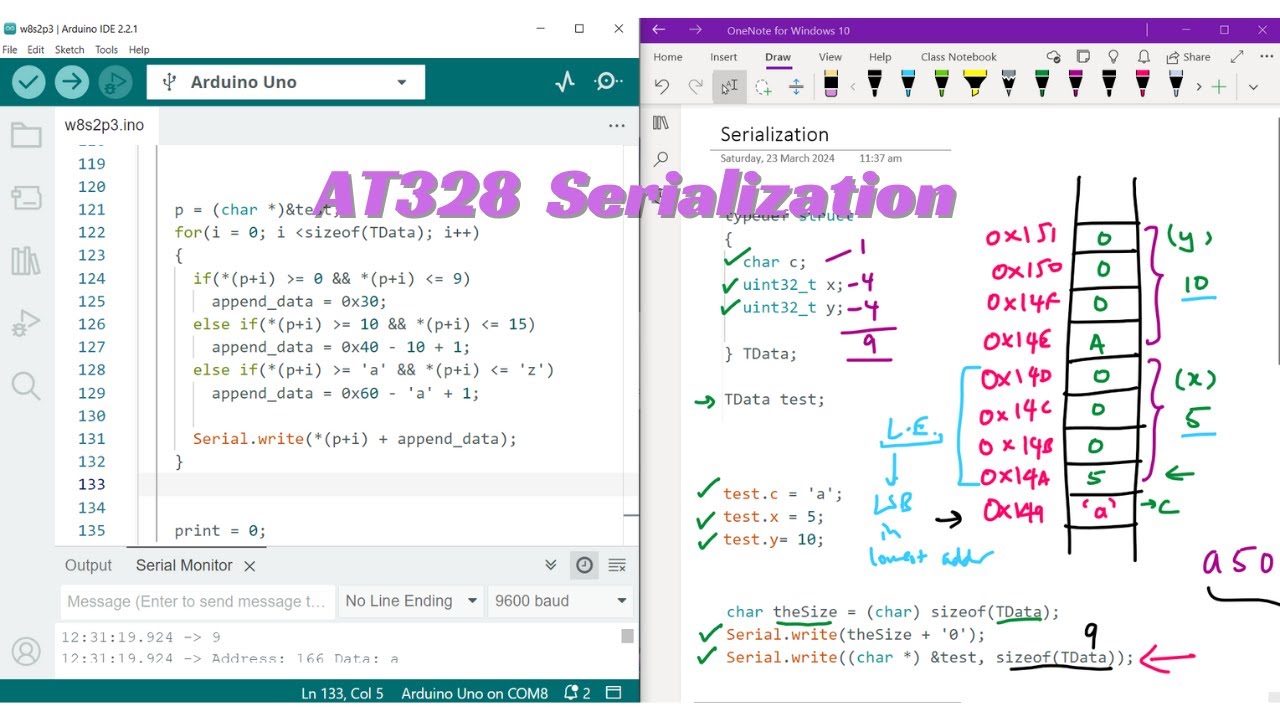Click the serial message input field
1280x720 pixels.
coord(197,601)
